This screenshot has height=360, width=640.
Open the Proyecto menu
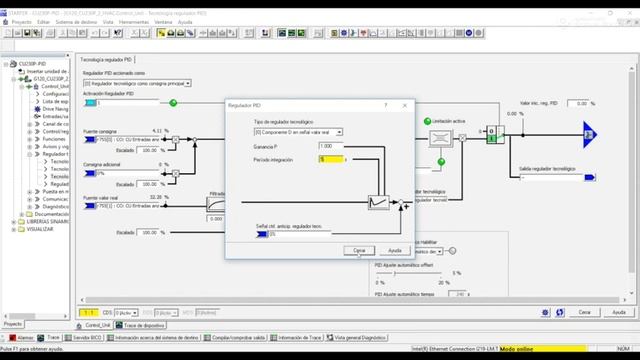[x=22, y=22]
